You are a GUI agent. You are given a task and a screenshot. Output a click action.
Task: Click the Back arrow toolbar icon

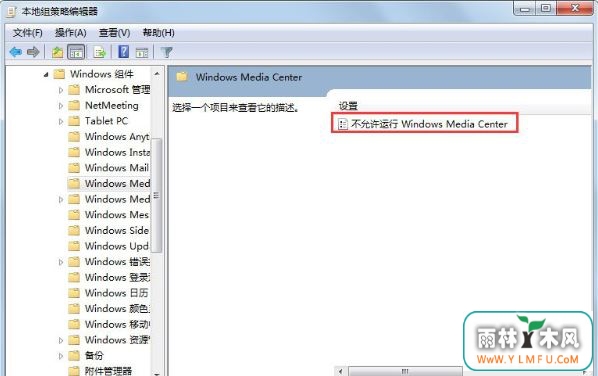pyautogui.click(x=16, y=52)
